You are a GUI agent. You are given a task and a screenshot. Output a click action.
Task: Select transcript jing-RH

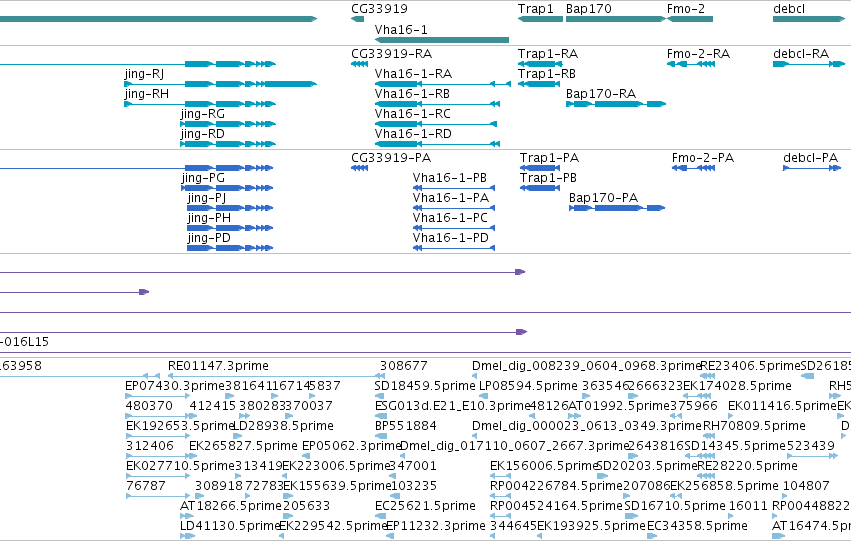147,94
